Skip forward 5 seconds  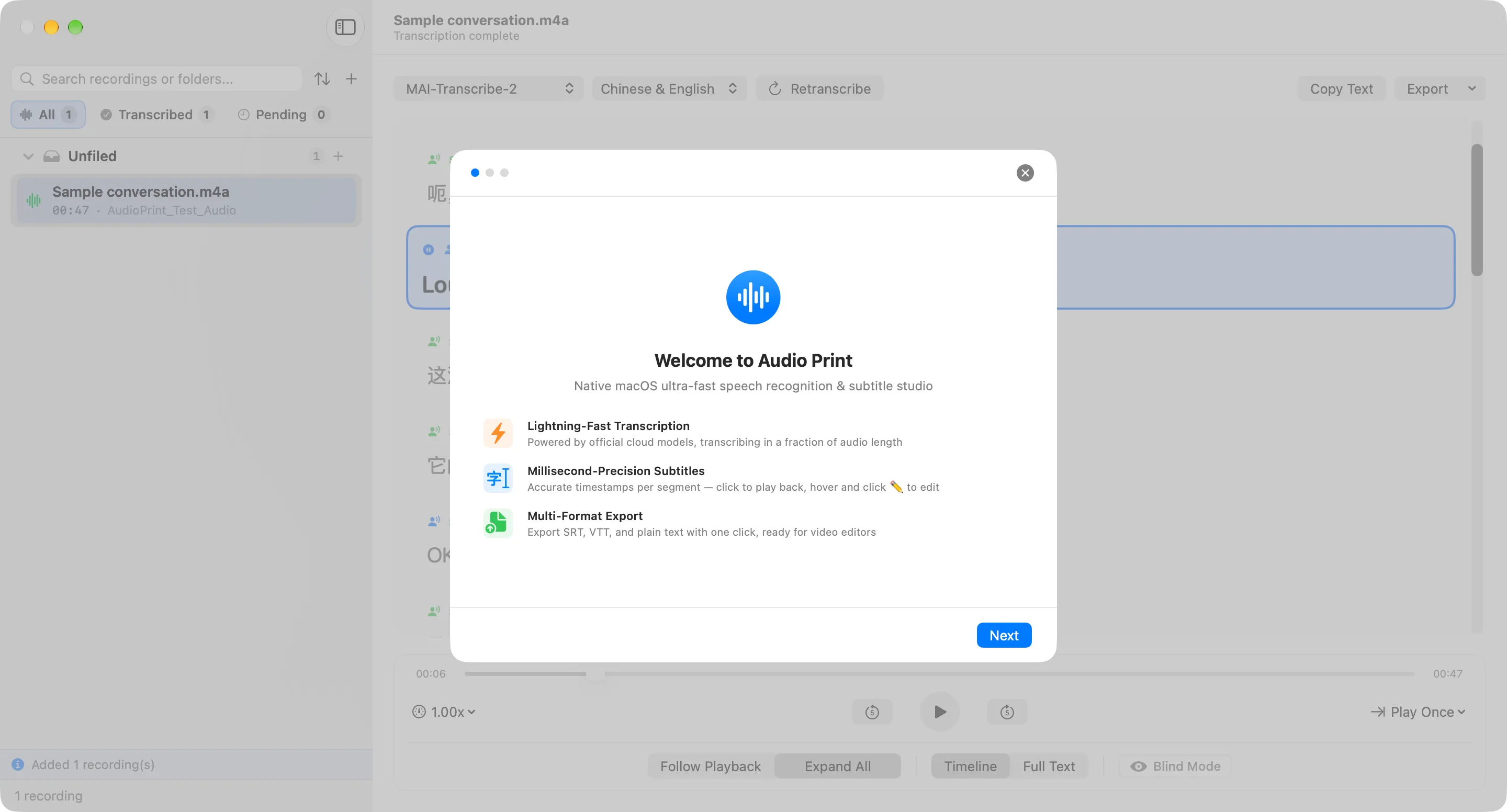[x=1007, y=712]
